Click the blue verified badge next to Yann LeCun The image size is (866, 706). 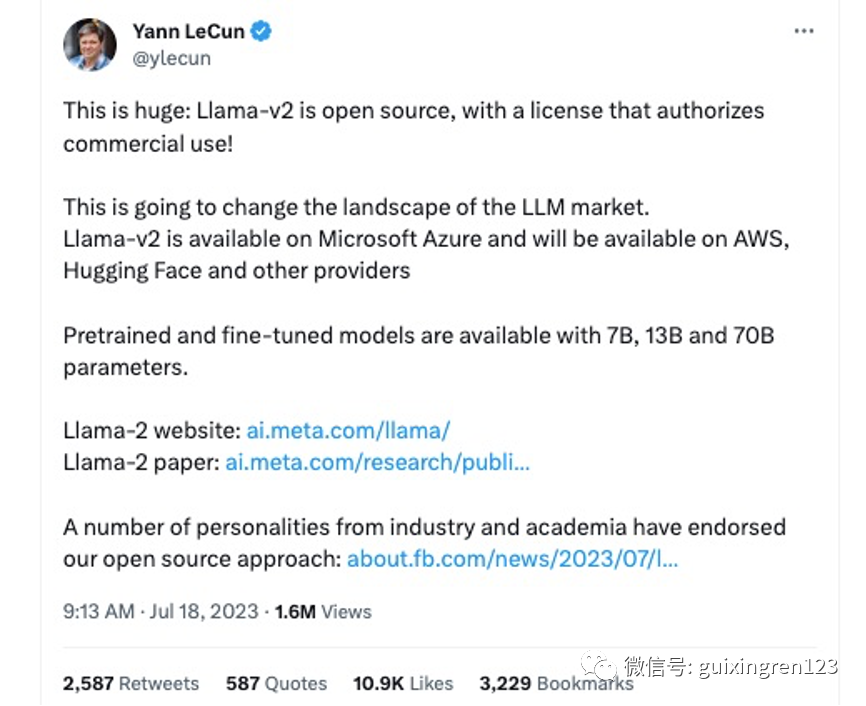click(259, 31)
